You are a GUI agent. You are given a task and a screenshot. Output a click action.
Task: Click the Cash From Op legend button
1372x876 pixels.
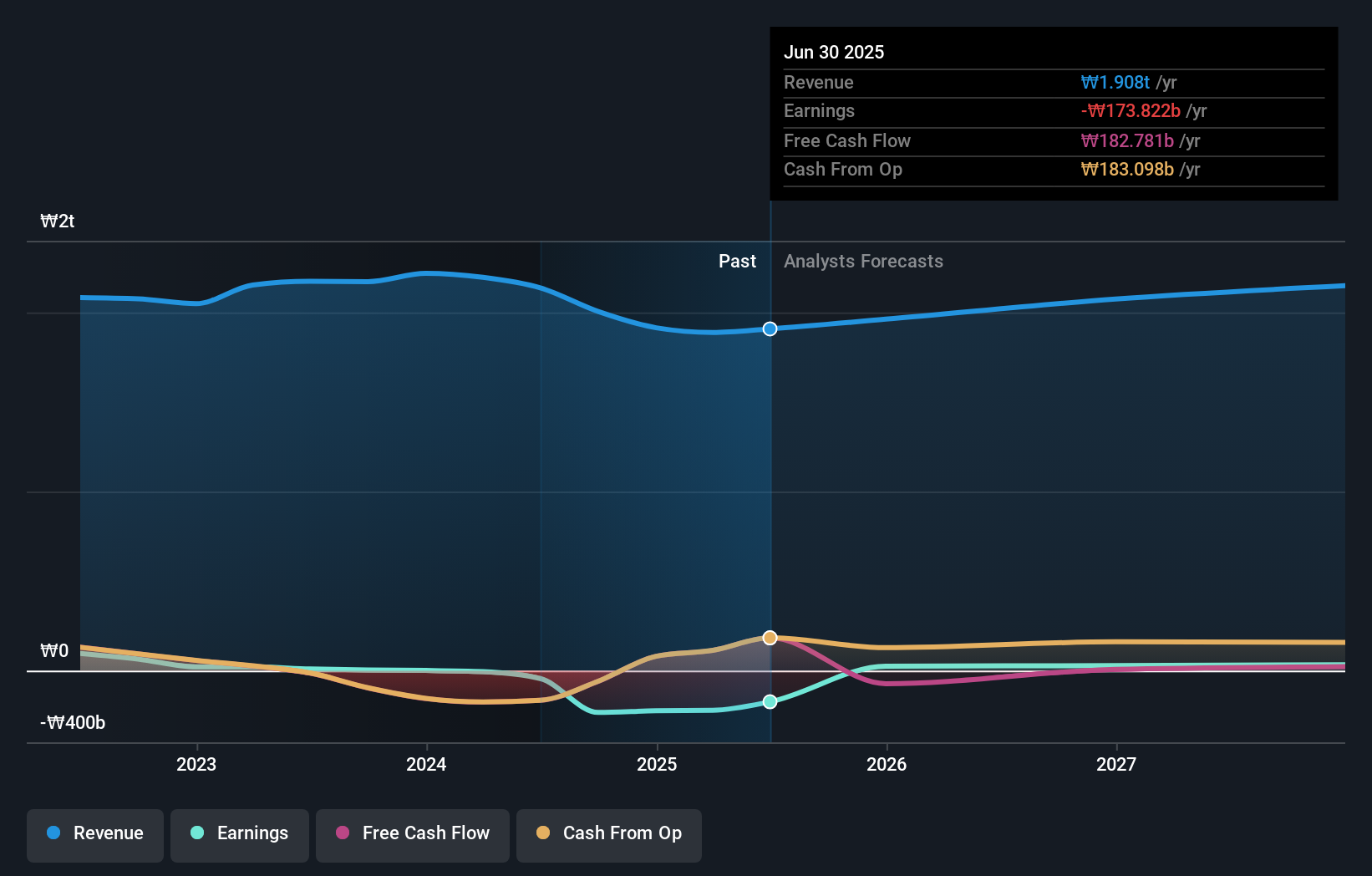pyautogui.click(x=608, y=835)
